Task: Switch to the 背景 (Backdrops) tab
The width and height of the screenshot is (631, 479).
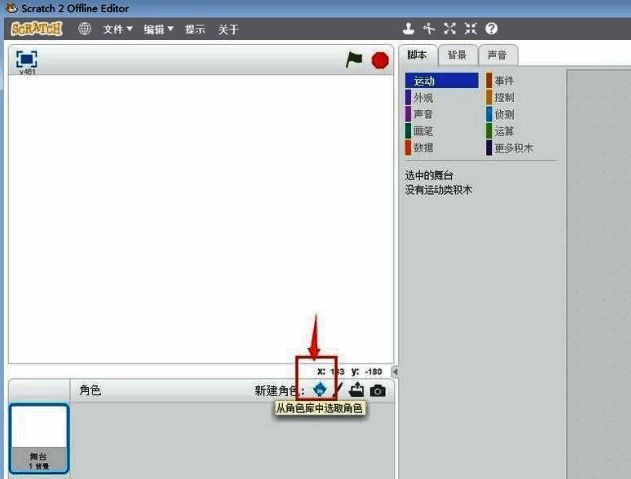Action: pyautogui.click(x=457, y=55)
